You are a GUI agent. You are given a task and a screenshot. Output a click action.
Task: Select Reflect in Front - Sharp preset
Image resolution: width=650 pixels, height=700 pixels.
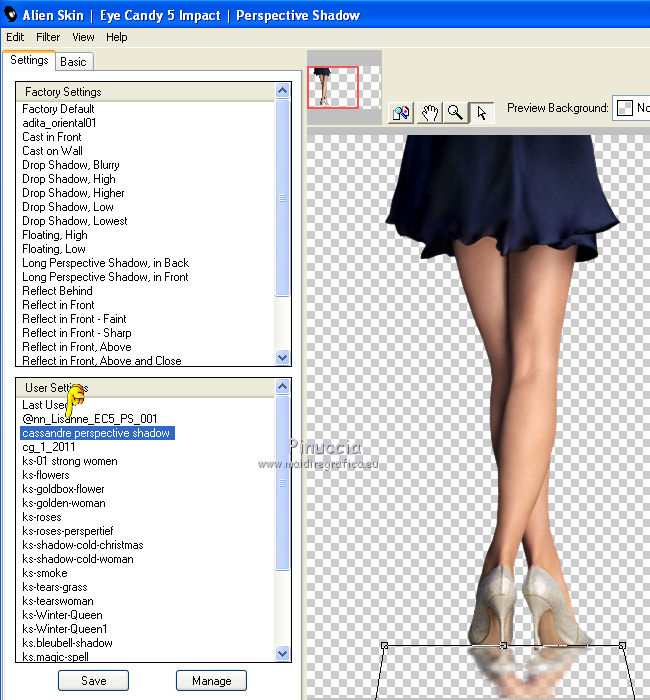77,333
